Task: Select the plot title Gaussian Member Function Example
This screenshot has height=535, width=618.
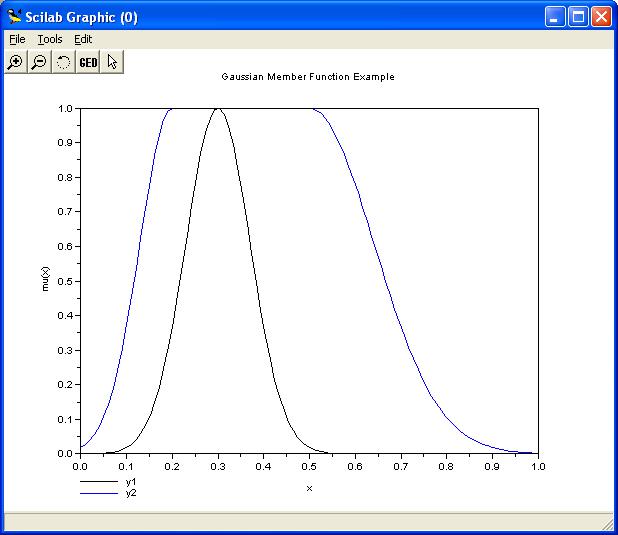Action: click(x=308, y=77)
